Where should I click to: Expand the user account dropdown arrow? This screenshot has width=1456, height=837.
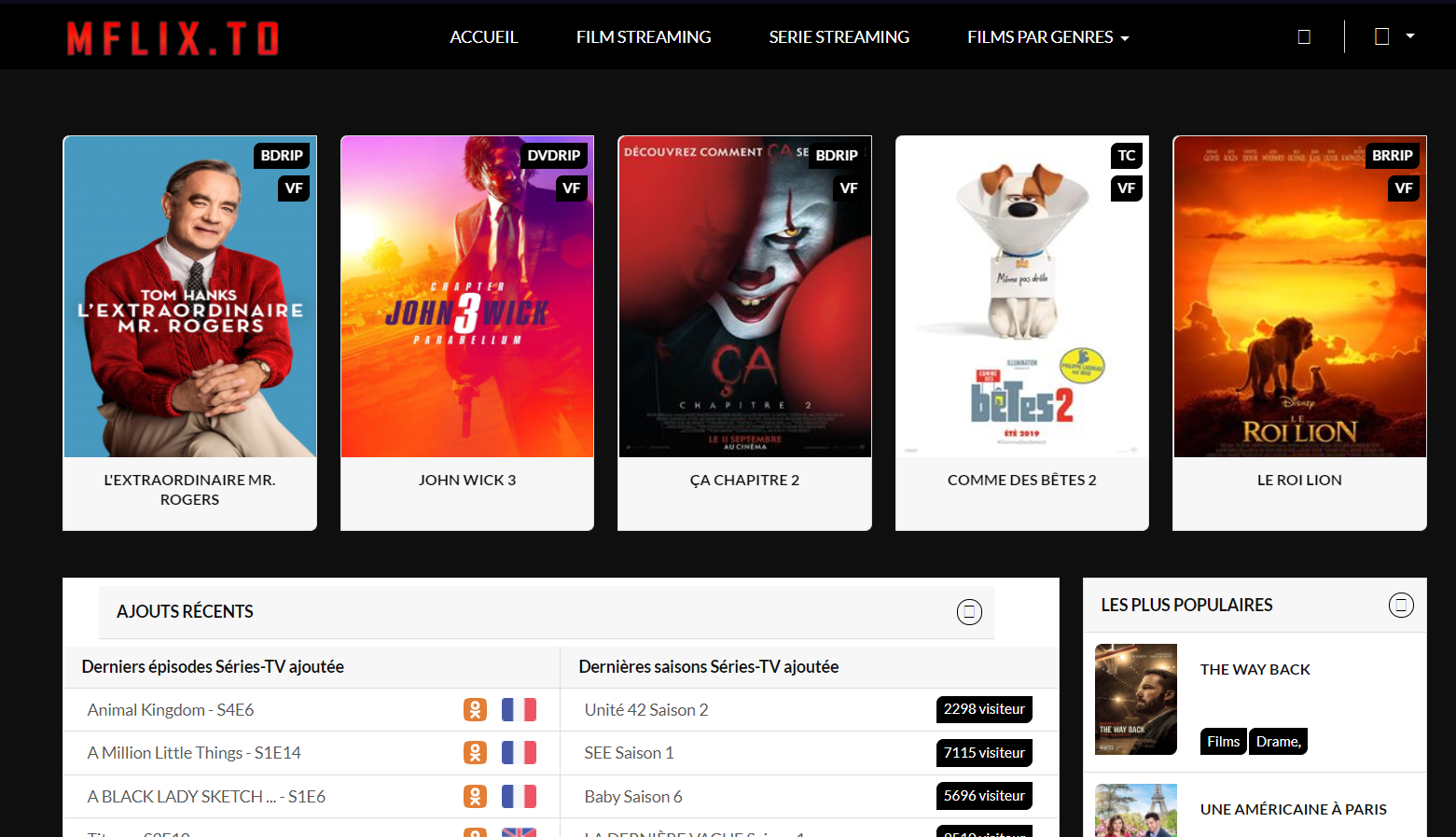coord(1410,36)
